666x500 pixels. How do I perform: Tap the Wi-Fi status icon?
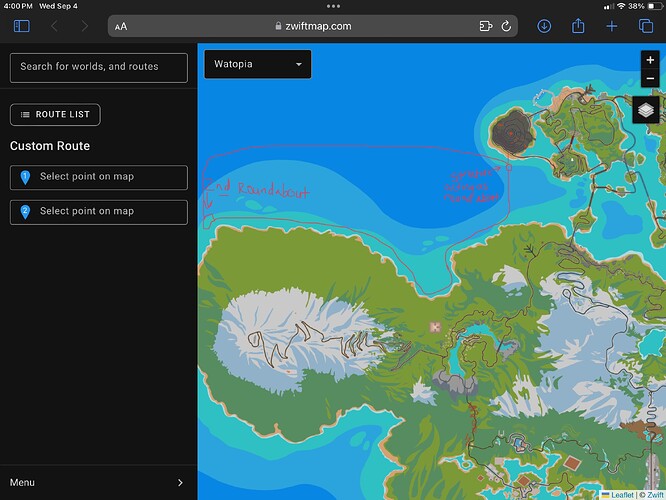[621, 6]
